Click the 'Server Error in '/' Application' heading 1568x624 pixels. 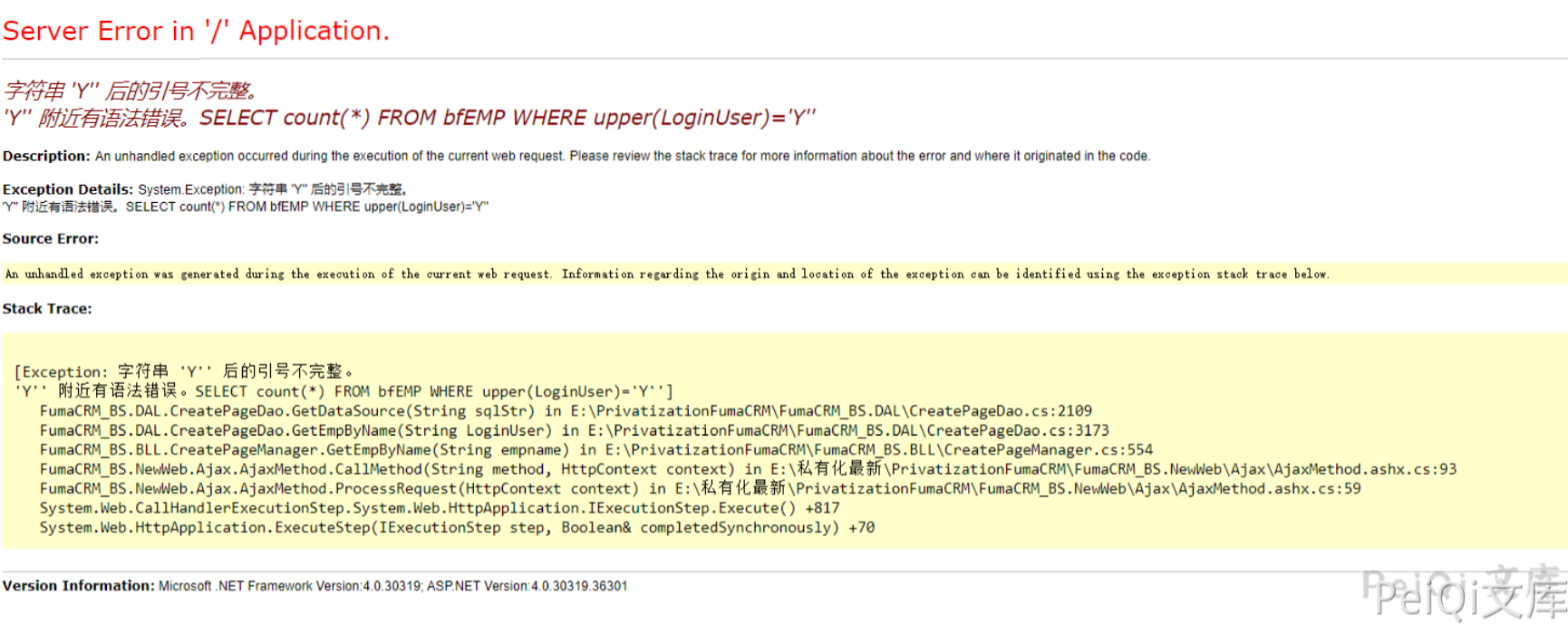[196, 31]
